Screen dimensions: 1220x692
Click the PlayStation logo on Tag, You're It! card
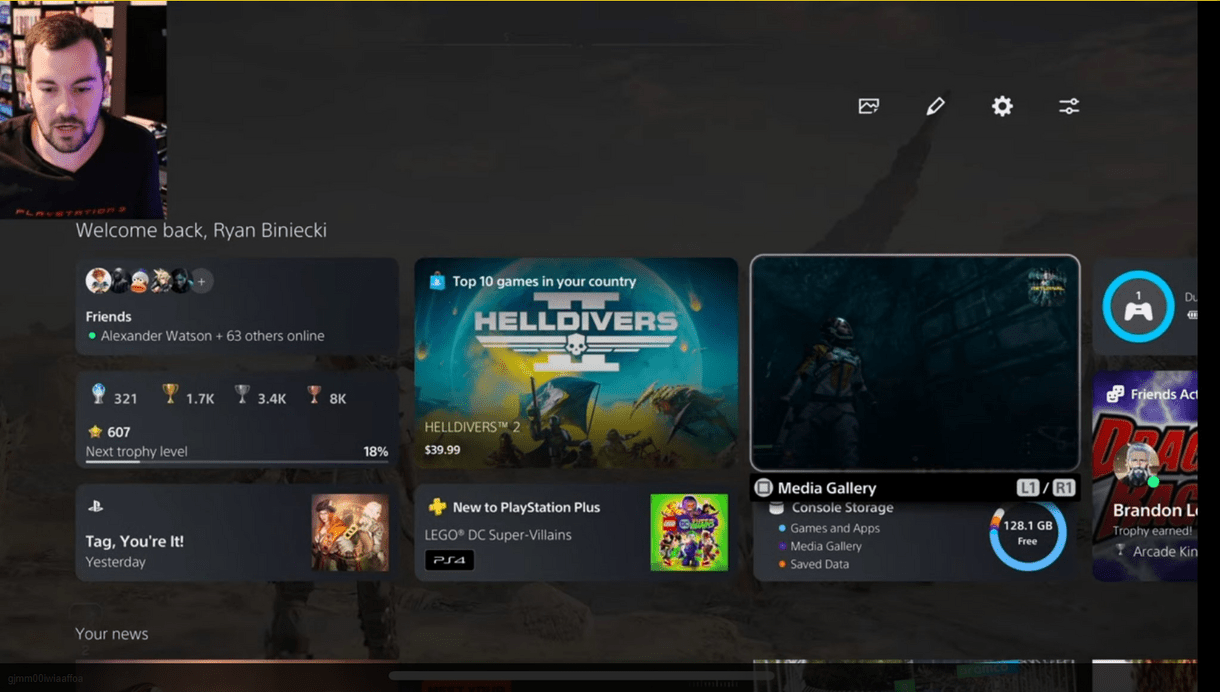96,507
